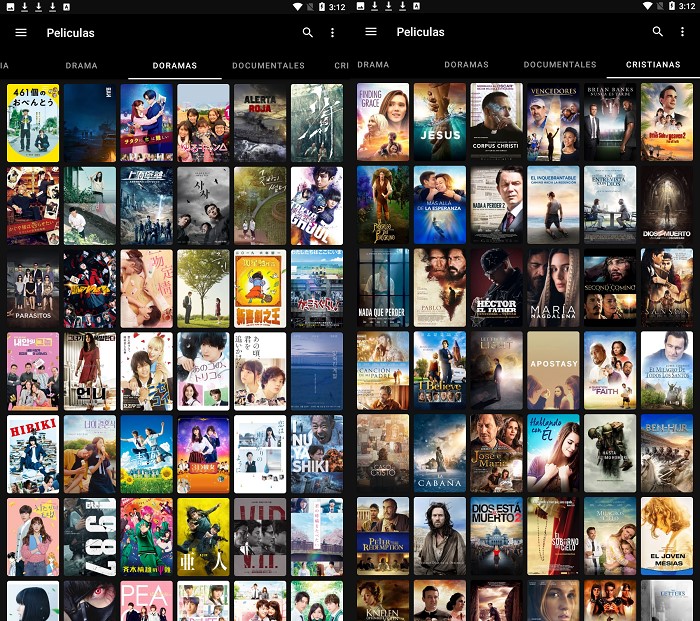The image size is (700, 621).
Task: Open El Milagro de Todos los Santos poster
Action: (667, 371)
